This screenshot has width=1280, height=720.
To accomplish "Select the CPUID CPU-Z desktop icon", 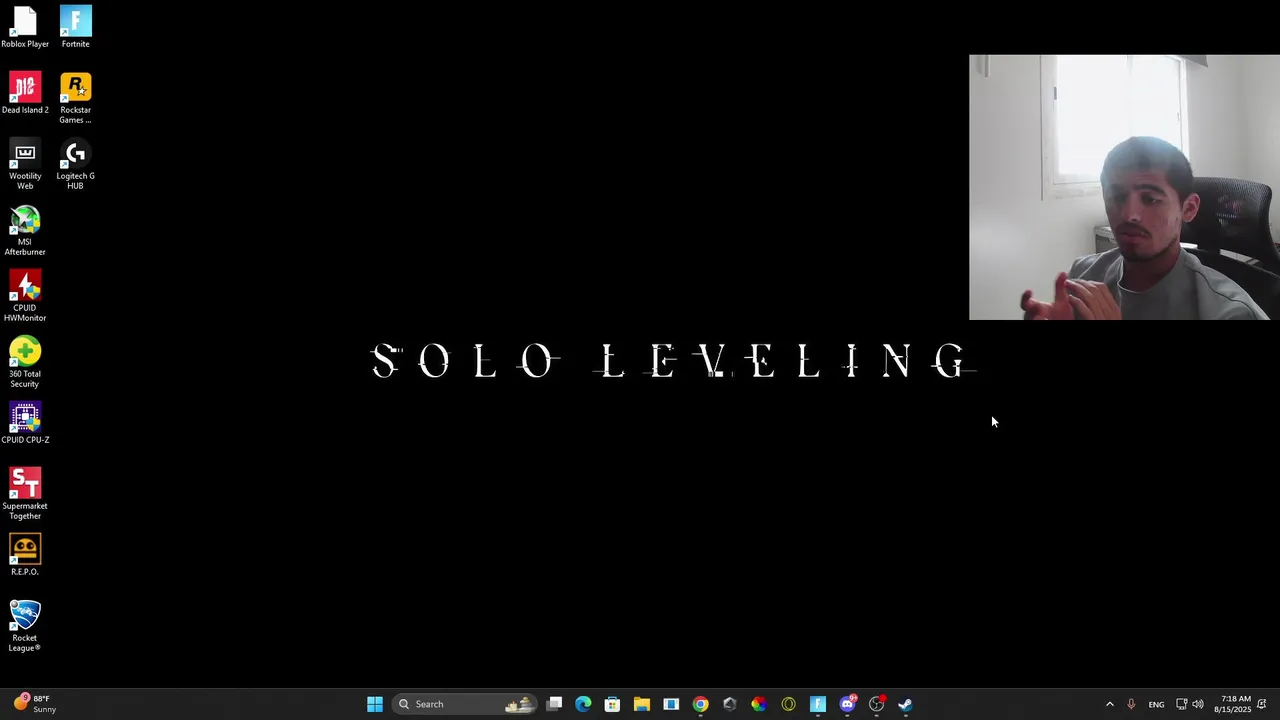I will (x=25, y=423).
